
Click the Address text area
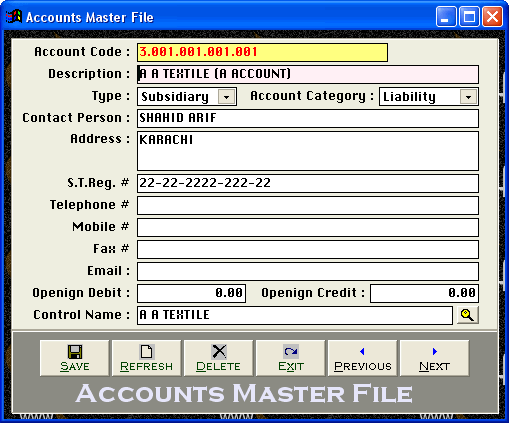tap(308, 151)
